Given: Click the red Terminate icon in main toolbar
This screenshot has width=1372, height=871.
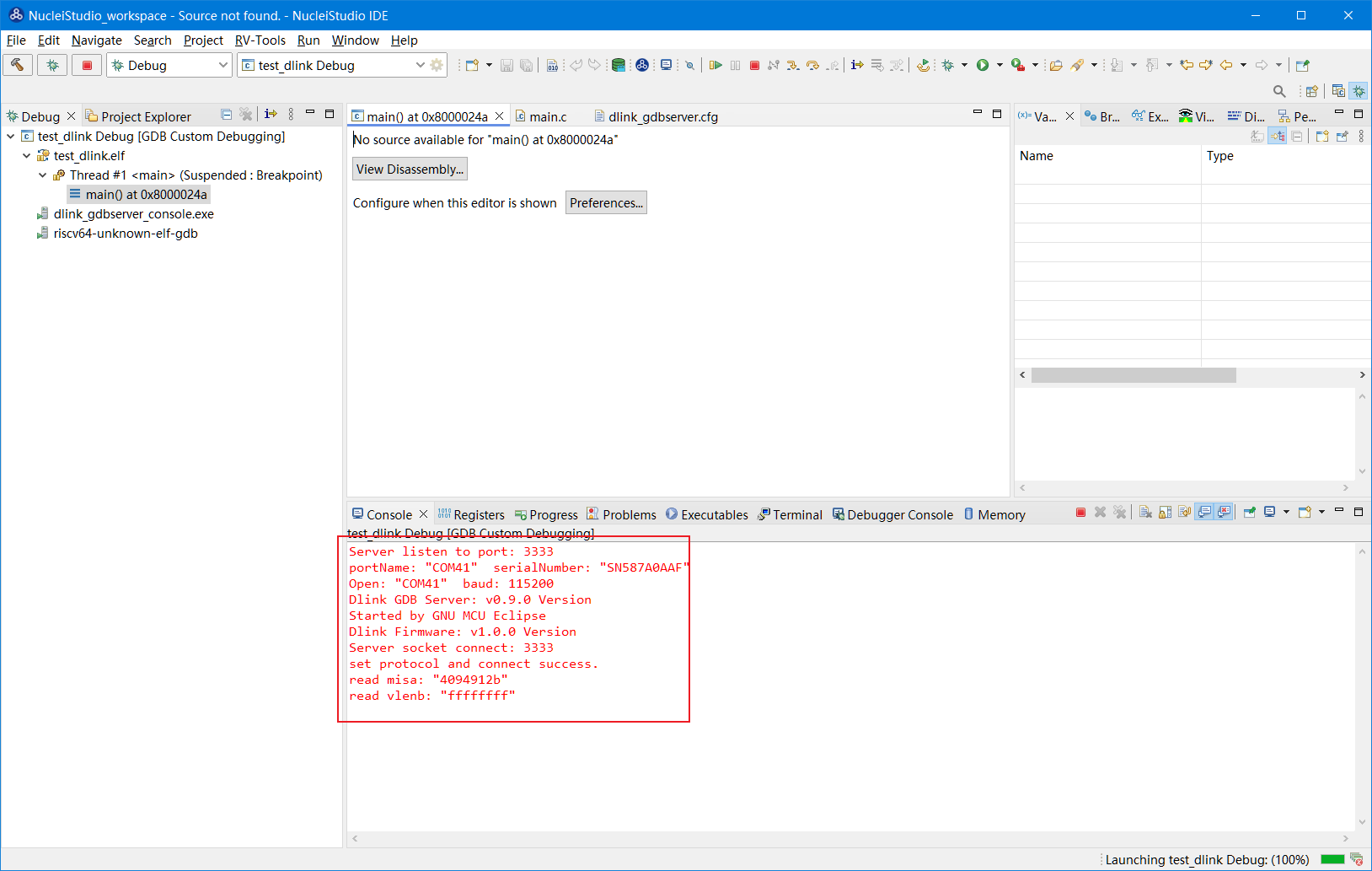Looking at the screenshot, I should 754,65.
